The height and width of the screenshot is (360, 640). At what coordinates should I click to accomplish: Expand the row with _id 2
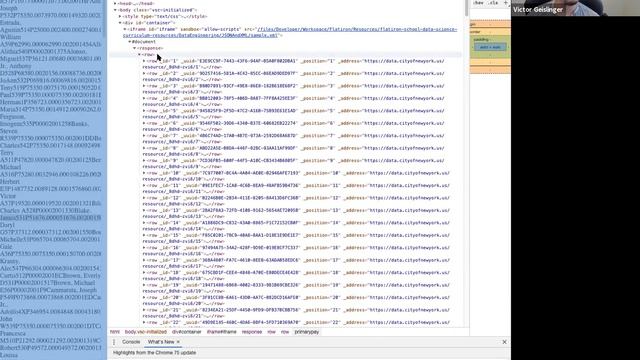144,73
